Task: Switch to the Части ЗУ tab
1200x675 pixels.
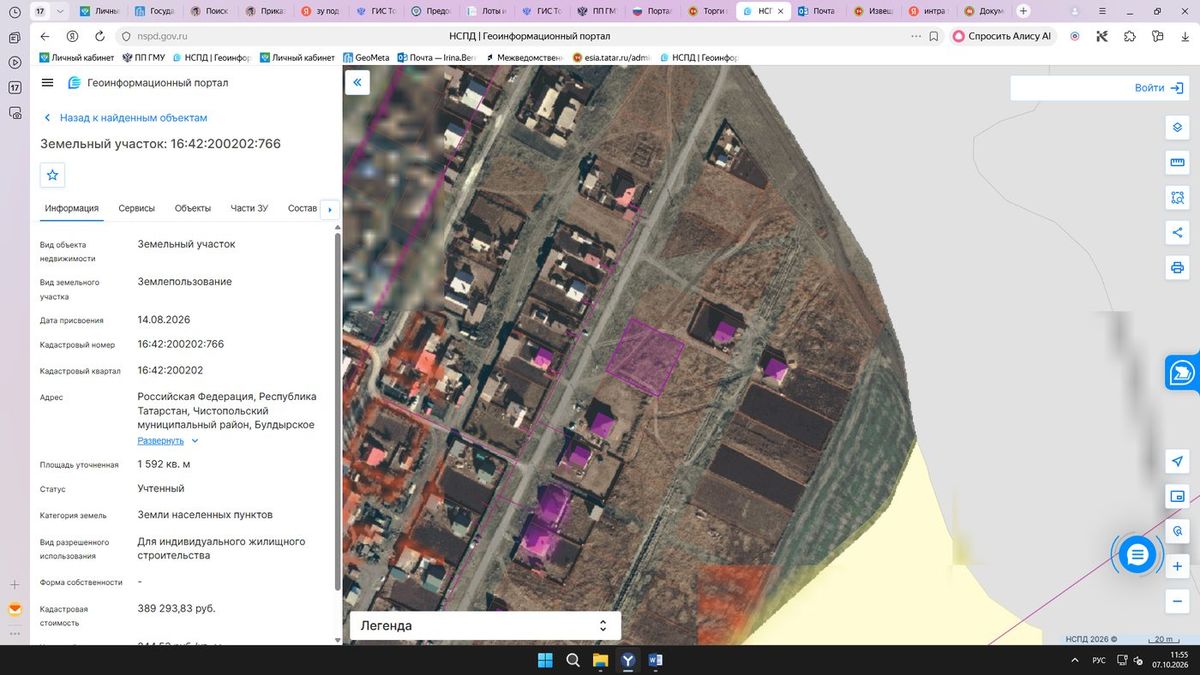Action: click(x=249, y=208)
